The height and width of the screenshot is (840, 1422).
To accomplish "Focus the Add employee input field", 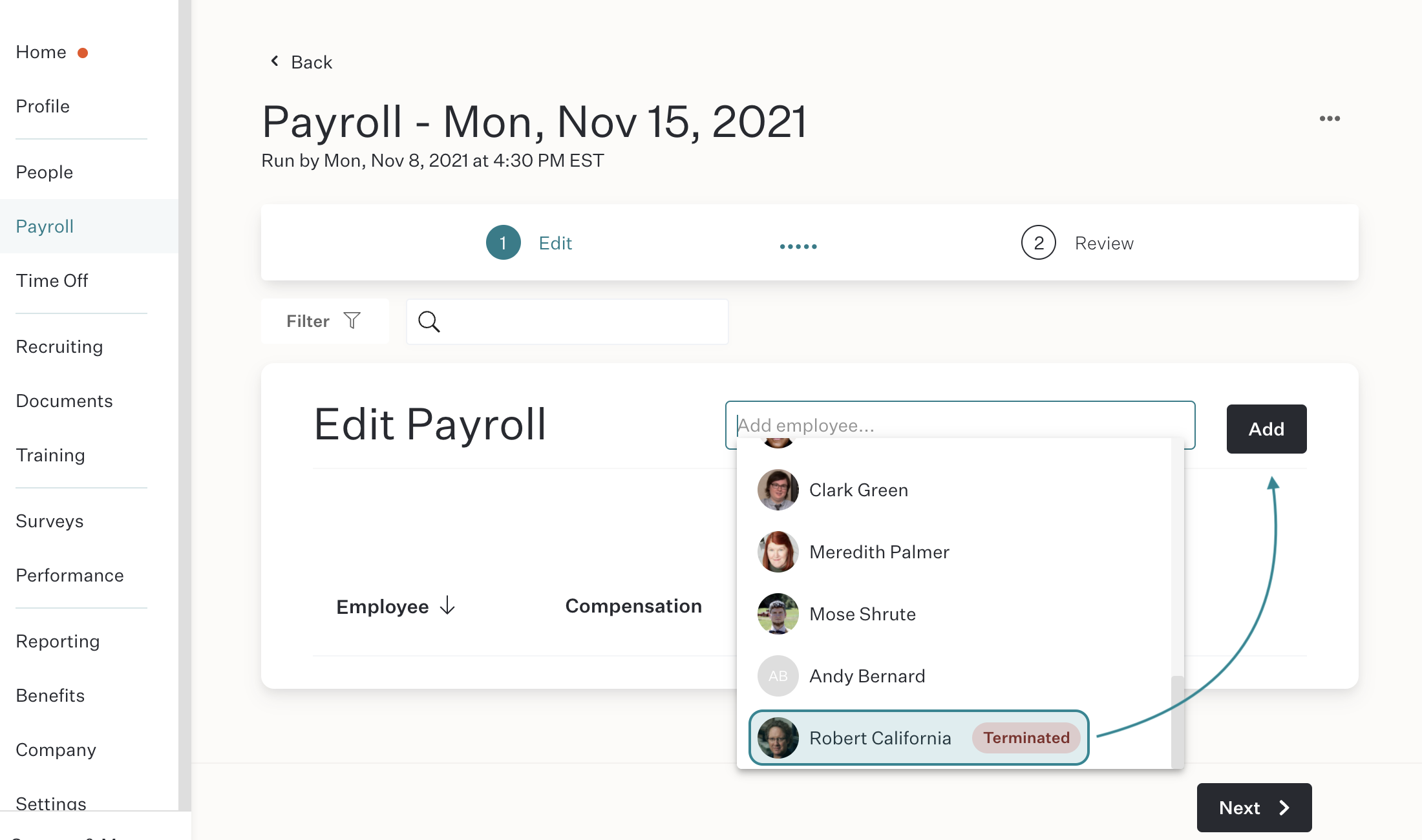I will coord(960,425).
